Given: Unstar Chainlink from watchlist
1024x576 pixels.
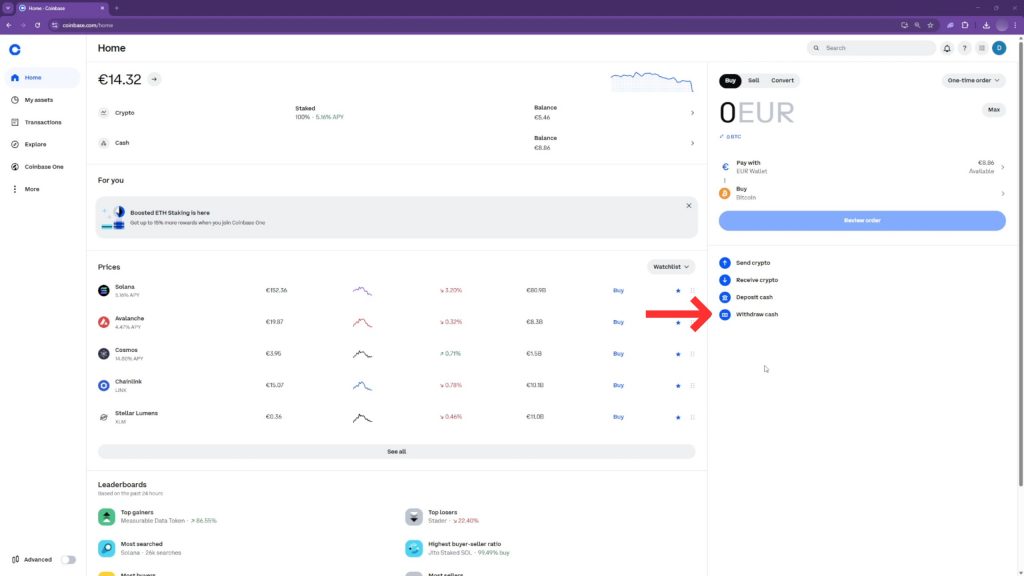Looking at the screenshot, I should pyautogui.click(x=678, y=385).
